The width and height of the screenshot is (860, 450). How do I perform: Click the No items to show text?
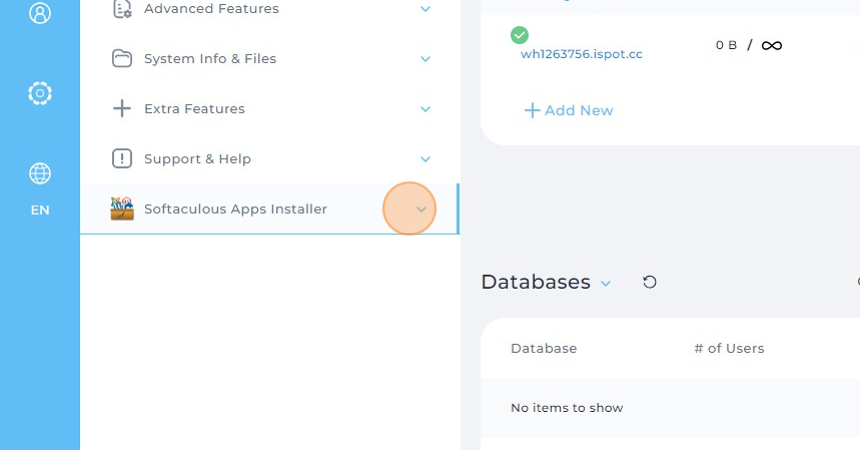coord(567,408)
